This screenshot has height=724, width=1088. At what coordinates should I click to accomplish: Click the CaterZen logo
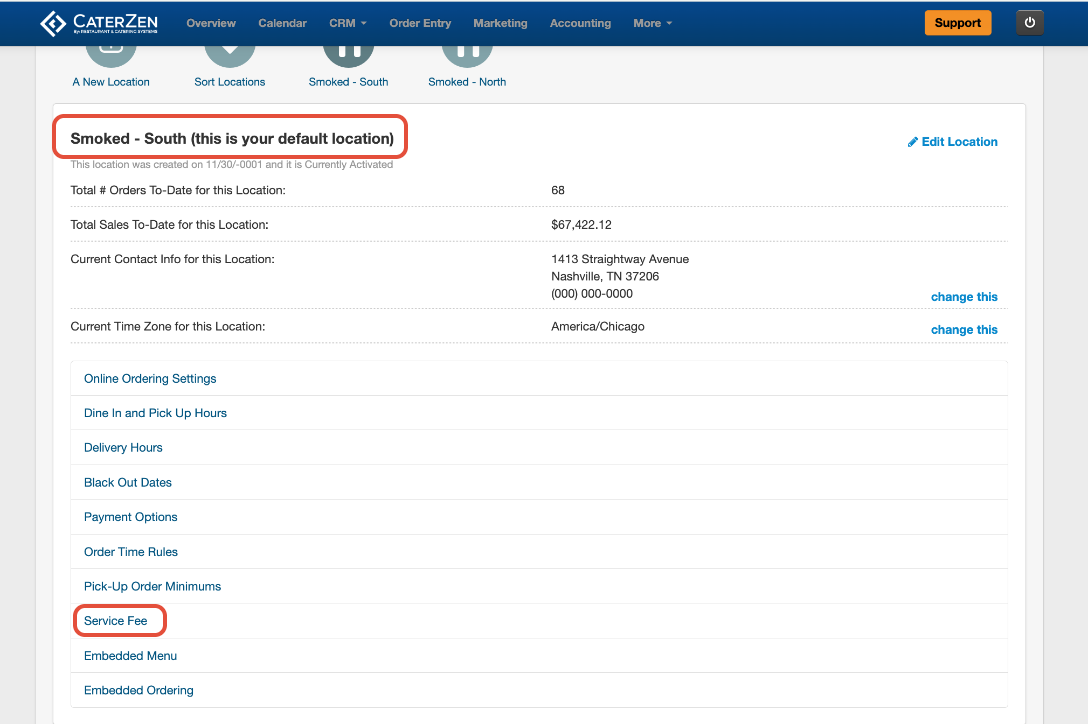click(99, 23)
